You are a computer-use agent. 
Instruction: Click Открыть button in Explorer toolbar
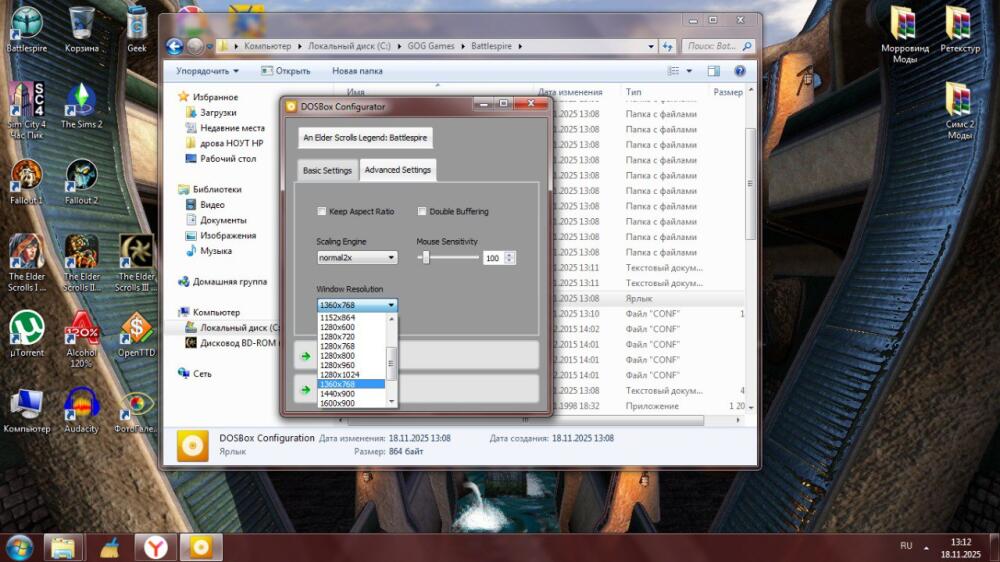pos(286,71)
